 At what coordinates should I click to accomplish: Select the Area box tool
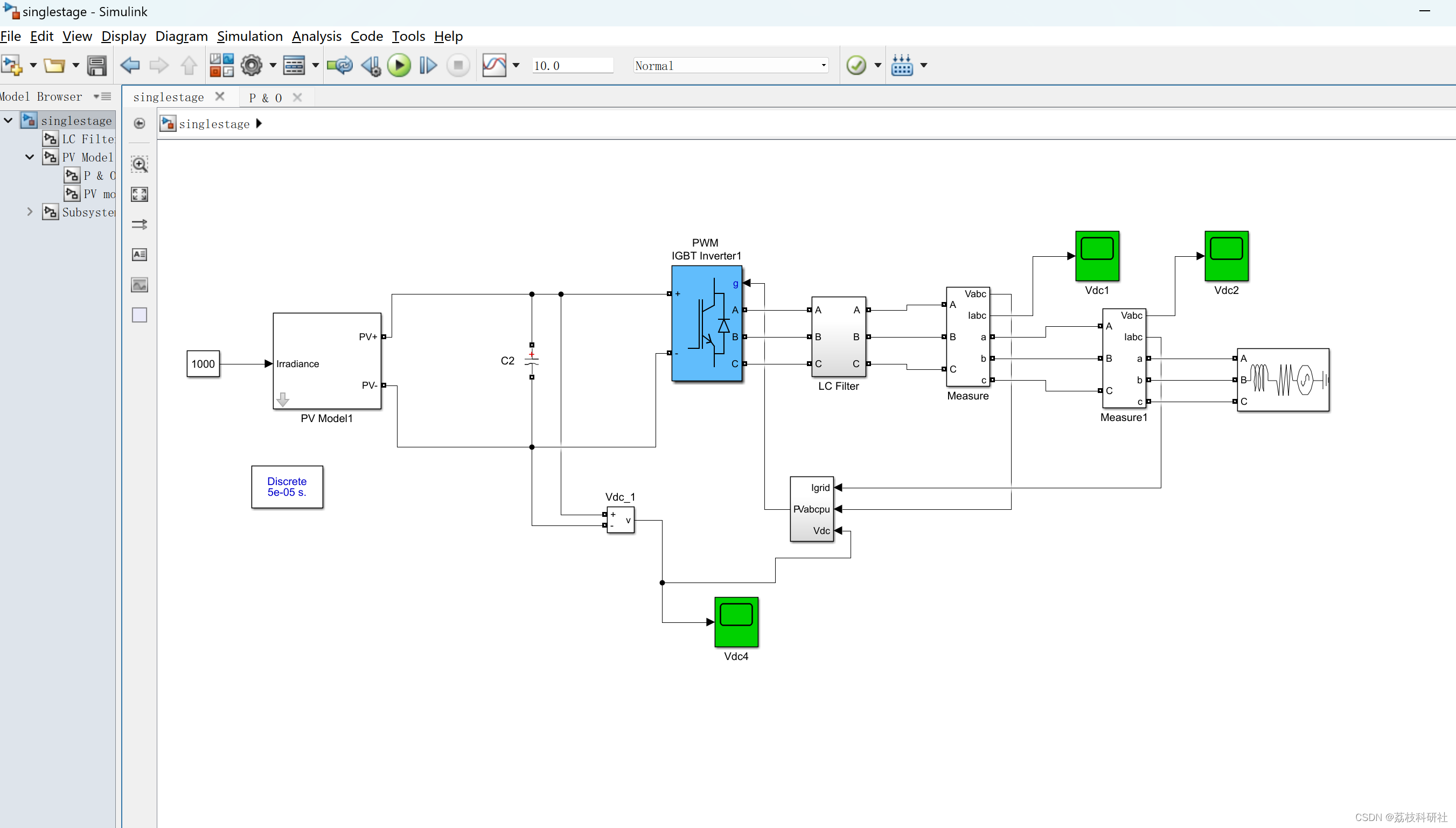click(140, 315)
